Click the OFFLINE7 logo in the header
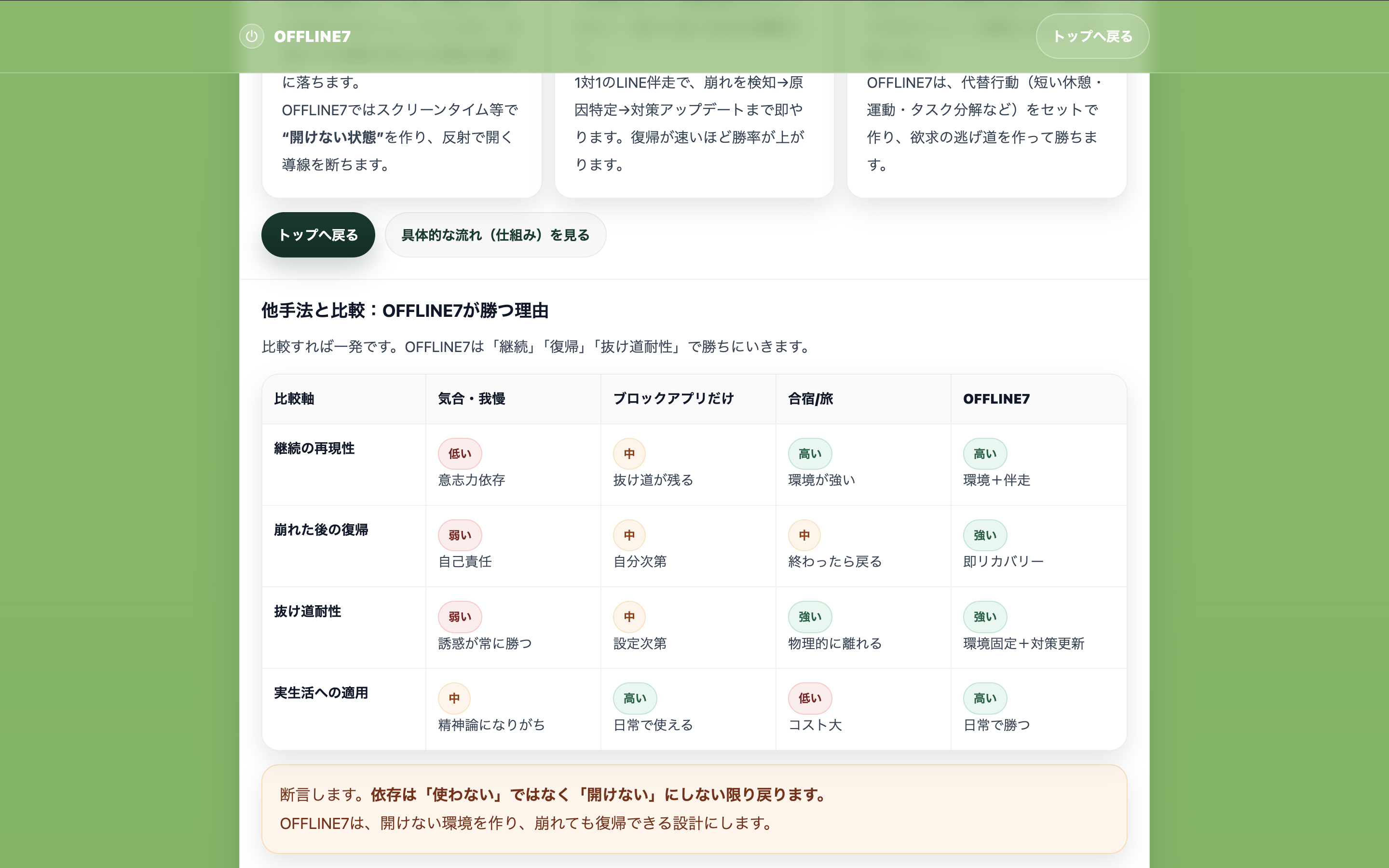1389x868 pixels. coord(312,36)
